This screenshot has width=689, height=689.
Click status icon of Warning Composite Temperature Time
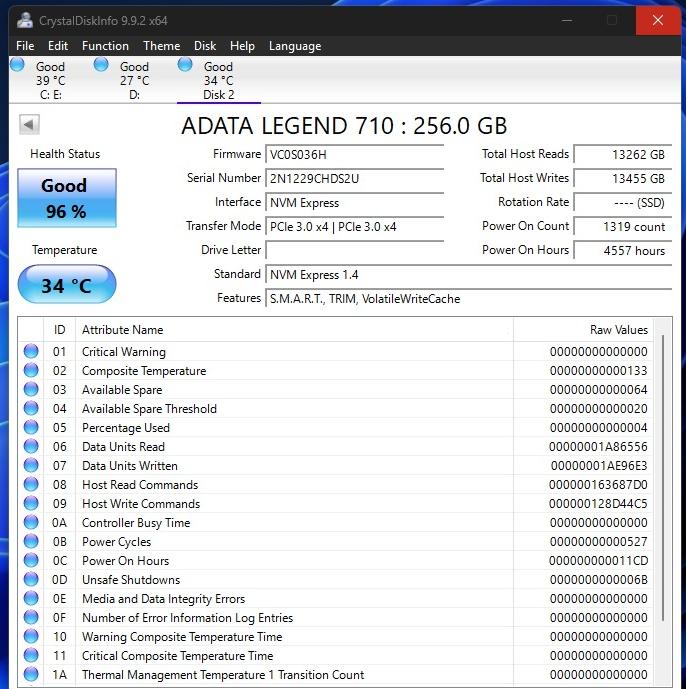point(31,636)
